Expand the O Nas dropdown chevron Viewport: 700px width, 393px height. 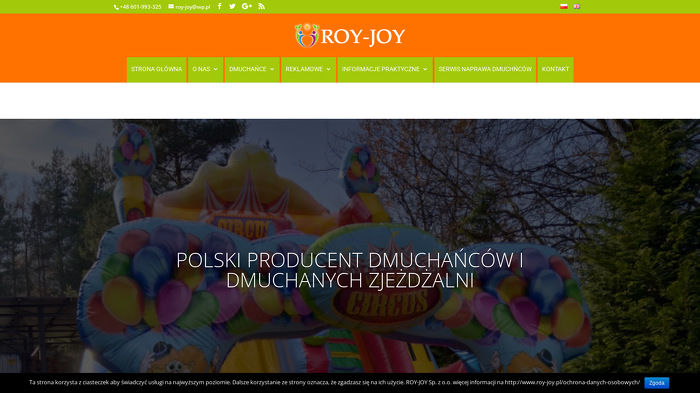point(216,69)
